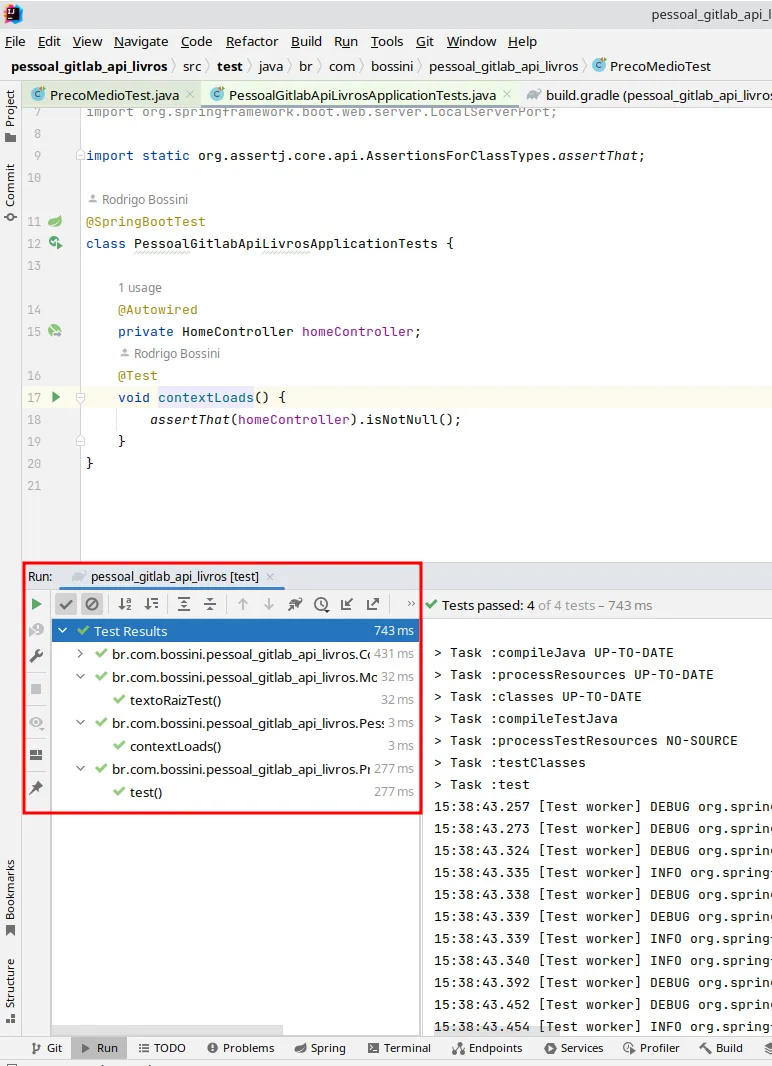Screen dimensions: 772x1066
Task: Open the Tools menu
Action: (x=387, y=41)
